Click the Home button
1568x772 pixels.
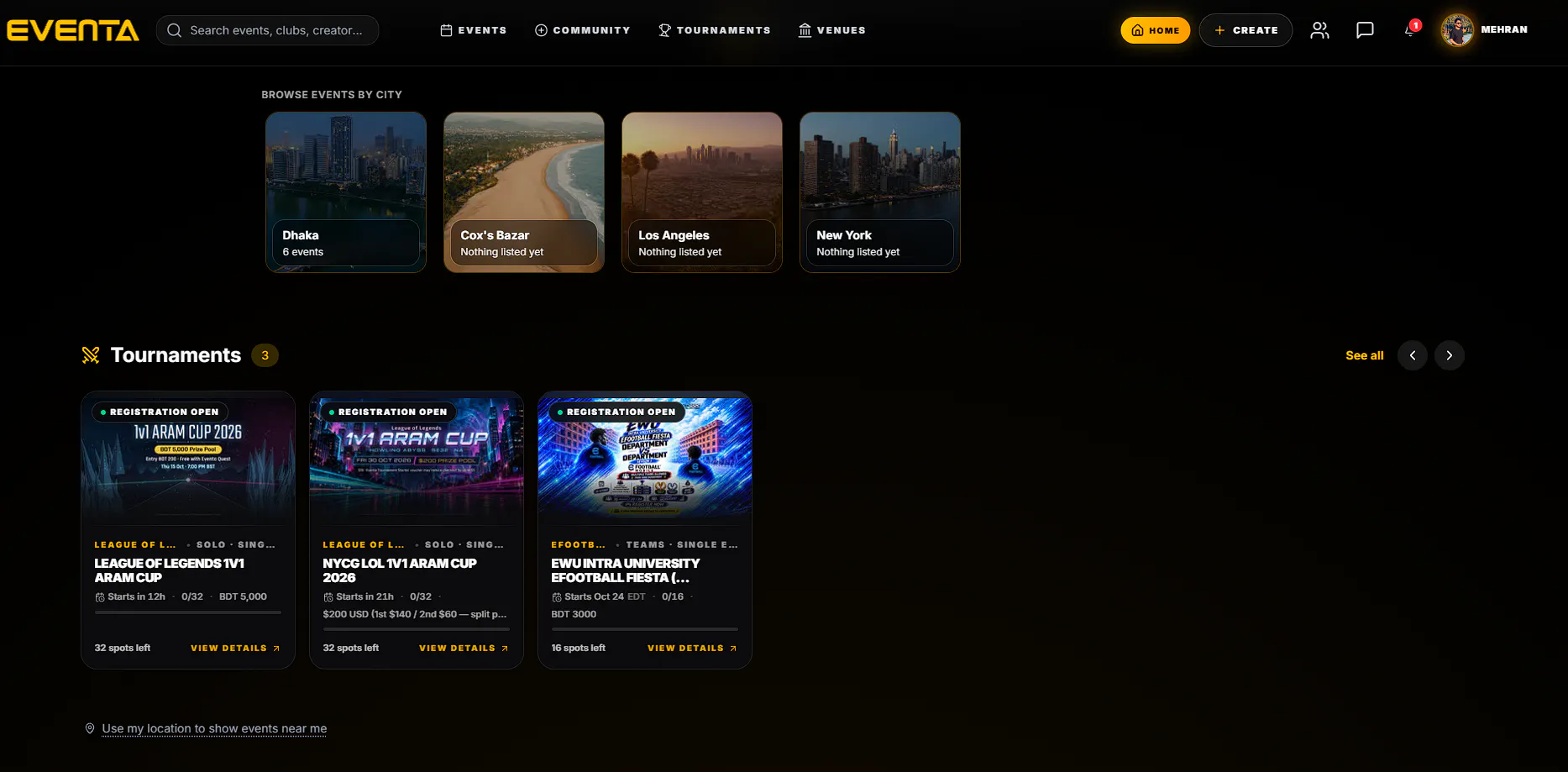(1156, 30)
